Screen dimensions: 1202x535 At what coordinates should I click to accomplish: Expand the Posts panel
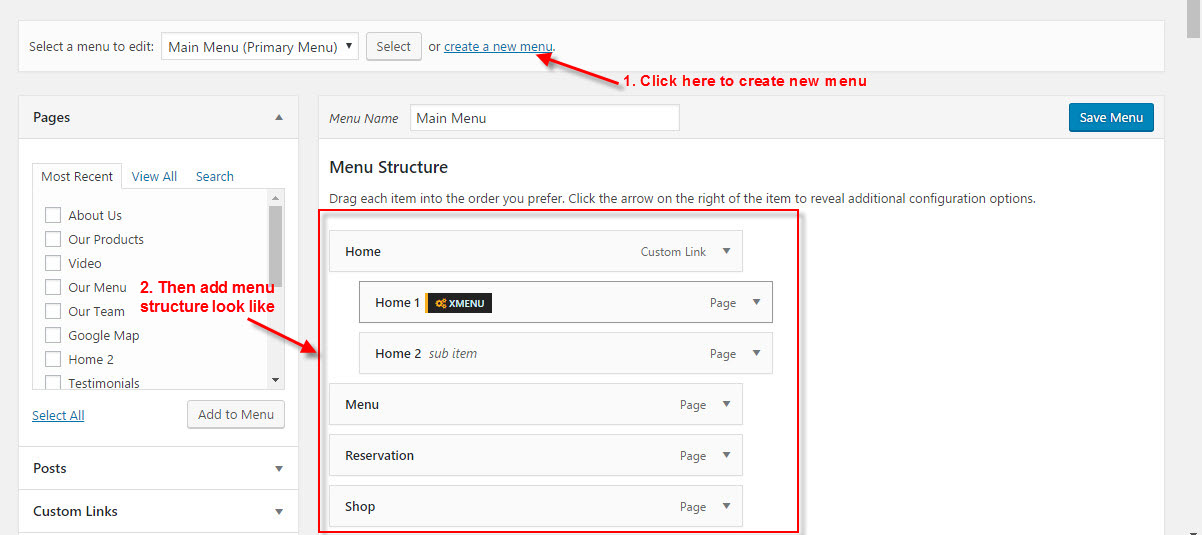pos(279,468)
